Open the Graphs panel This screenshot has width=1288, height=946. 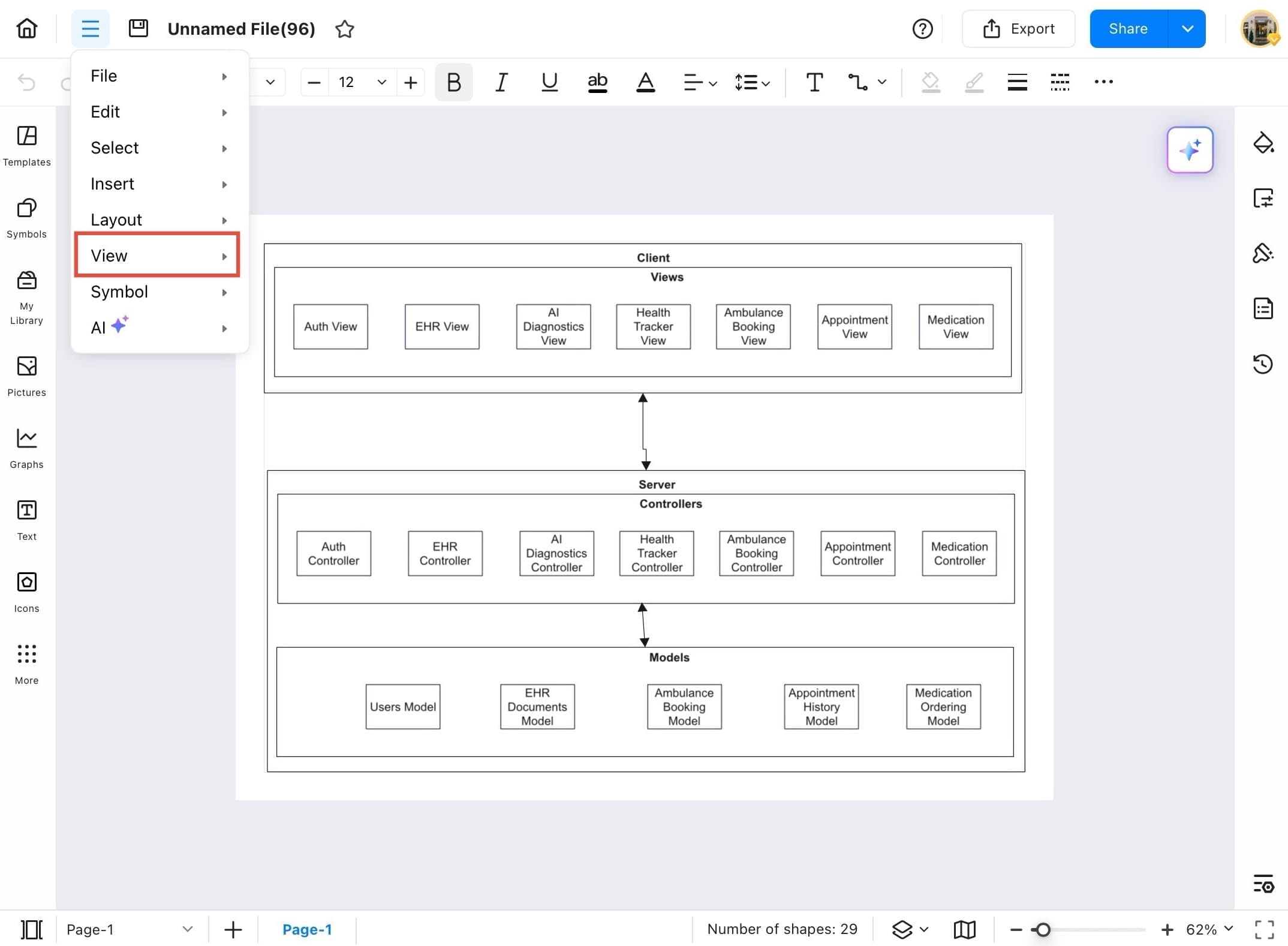point(26,447)
